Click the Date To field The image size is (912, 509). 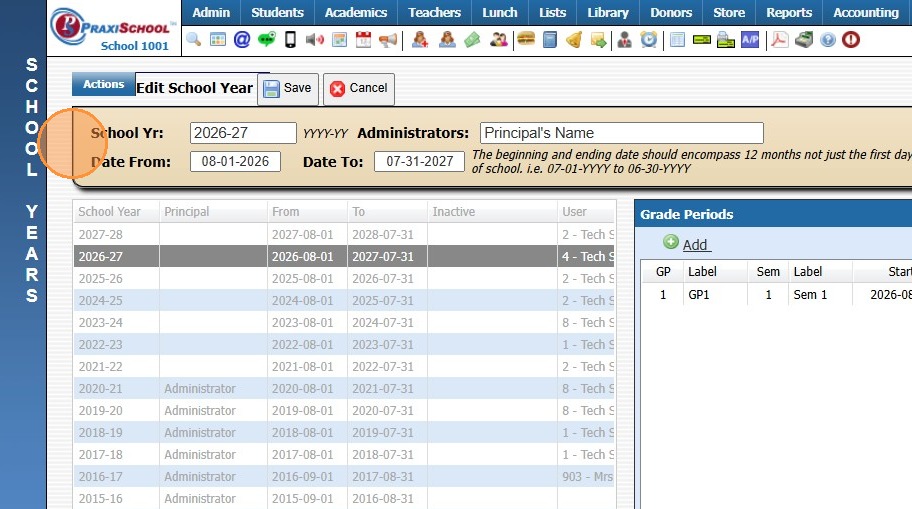coord(419,161)
